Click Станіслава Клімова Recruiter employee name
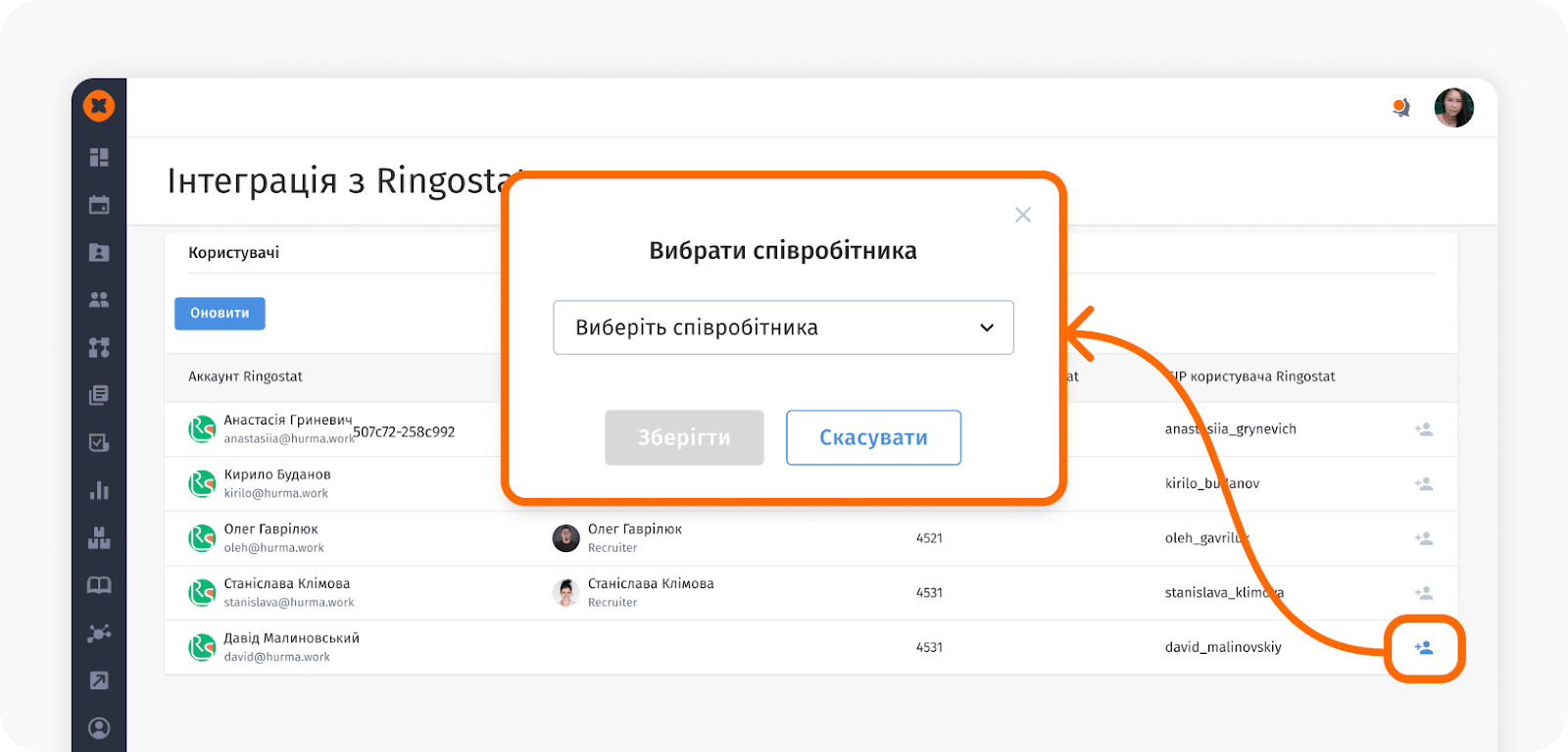Image resolution: width=1568 pixels, height=752 pixels. pos(651,583)
